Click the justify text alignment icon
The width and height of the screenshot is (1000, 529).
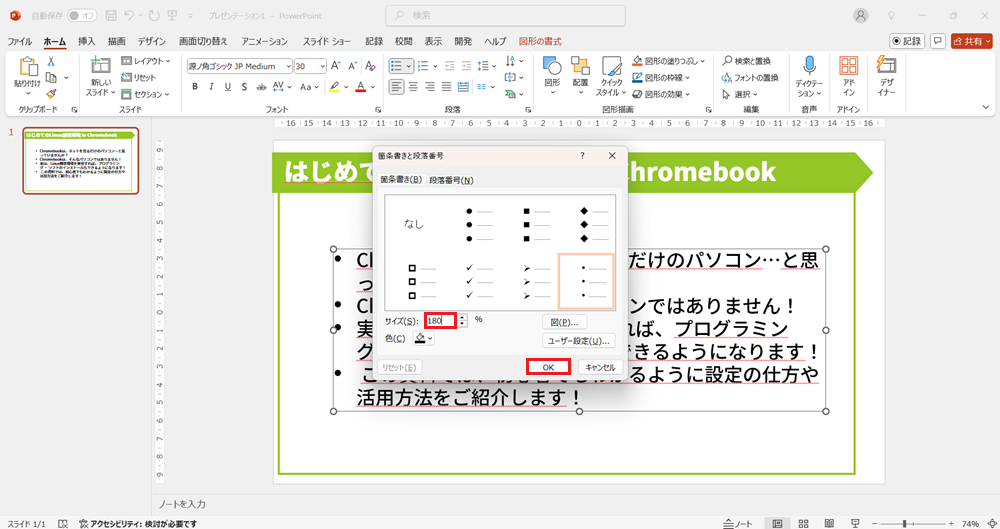click(x=446, y=87)
